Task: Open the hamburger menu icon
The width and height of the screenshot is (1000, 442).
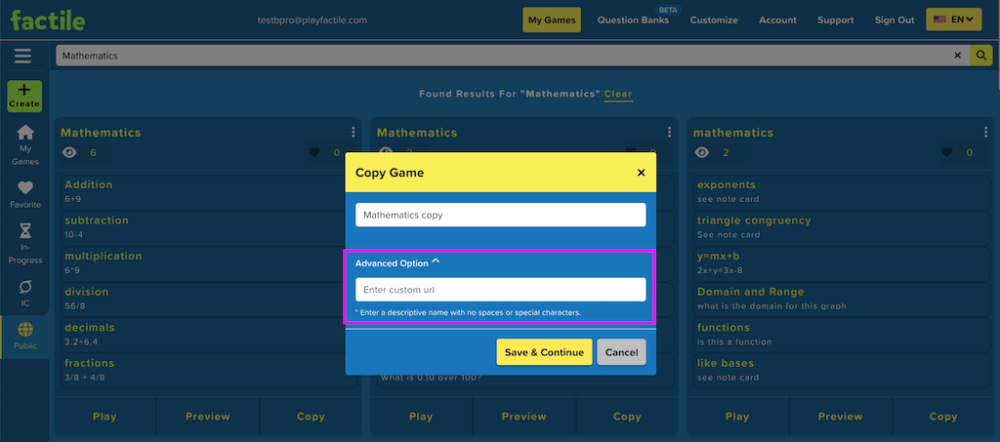Action: [22, 56]
